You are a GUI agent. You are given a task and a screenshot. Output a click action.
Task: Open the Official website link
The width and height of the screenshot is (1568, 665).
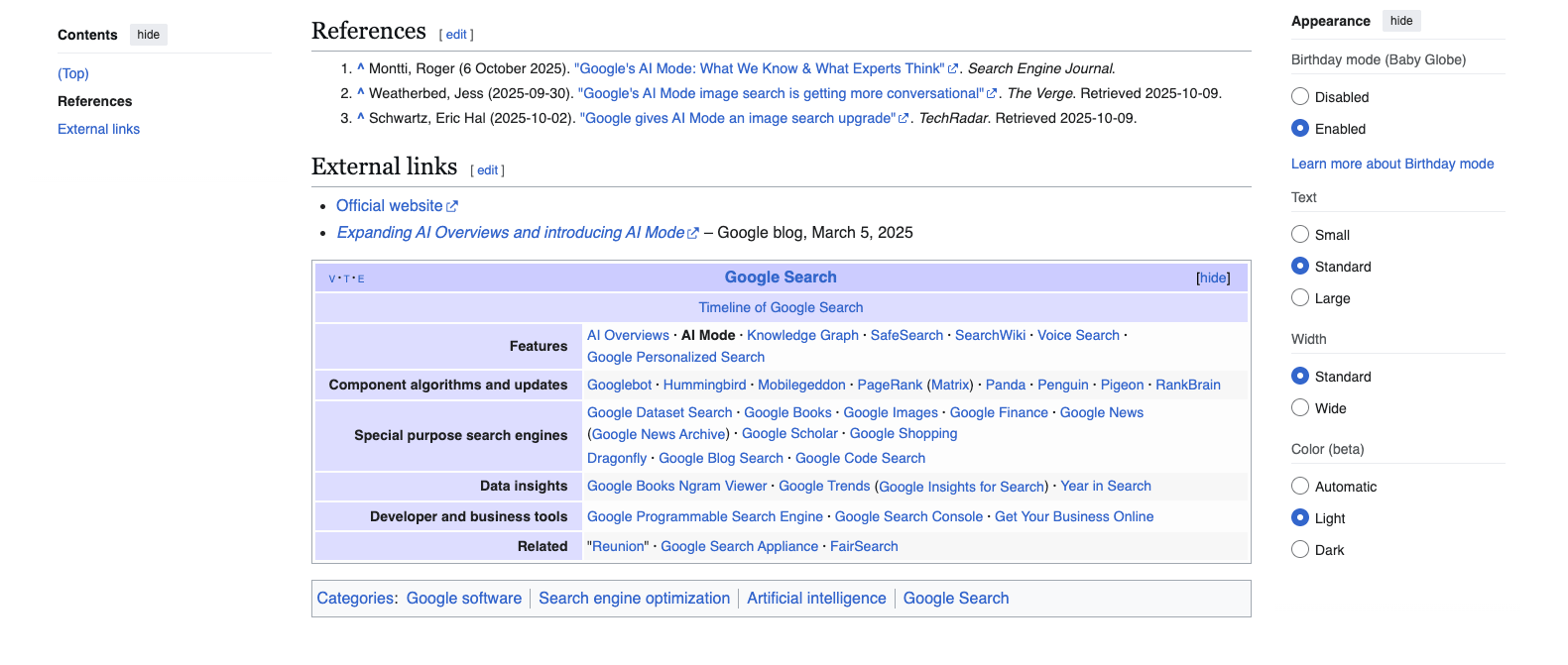pyautogui.click(x=397, y=205)
